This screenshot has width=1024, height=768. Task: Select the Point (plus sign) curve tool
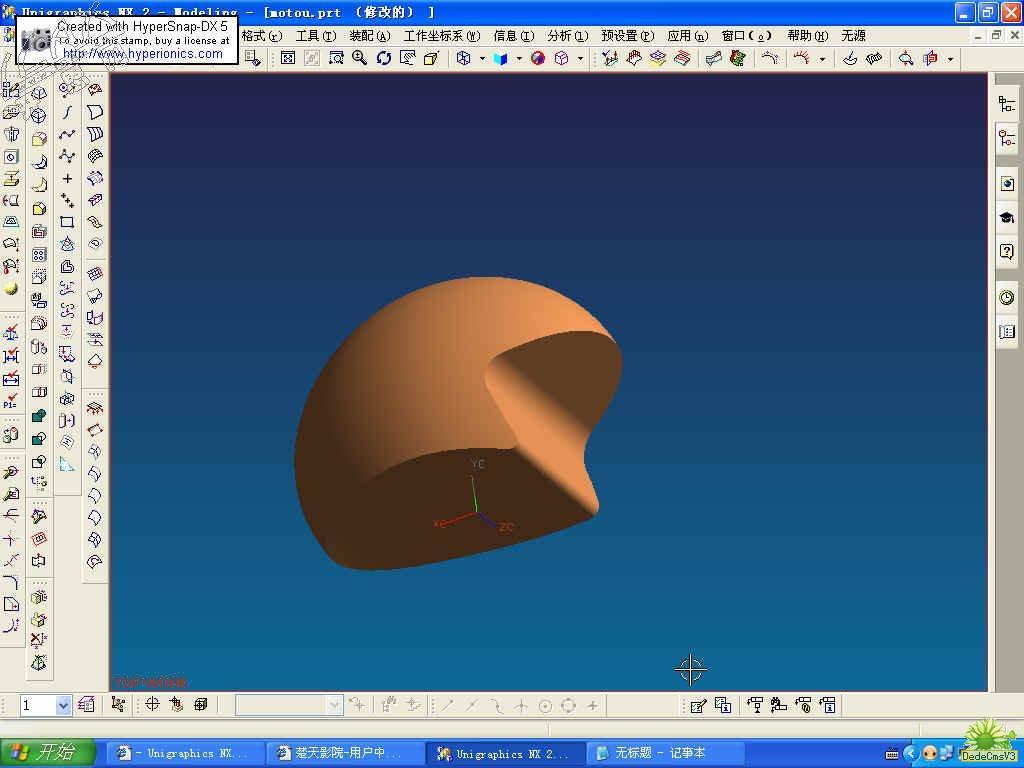67,179
